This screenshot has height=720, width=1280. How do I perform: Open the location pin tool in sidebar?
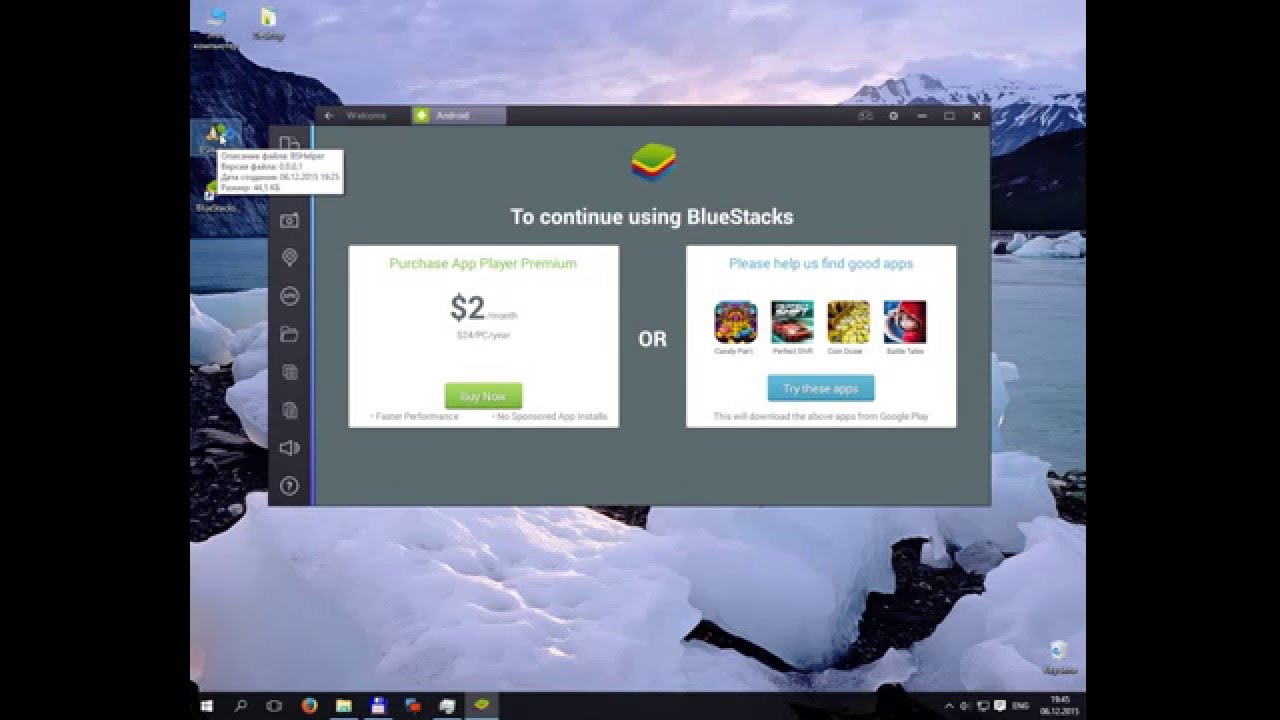[289, 258]
